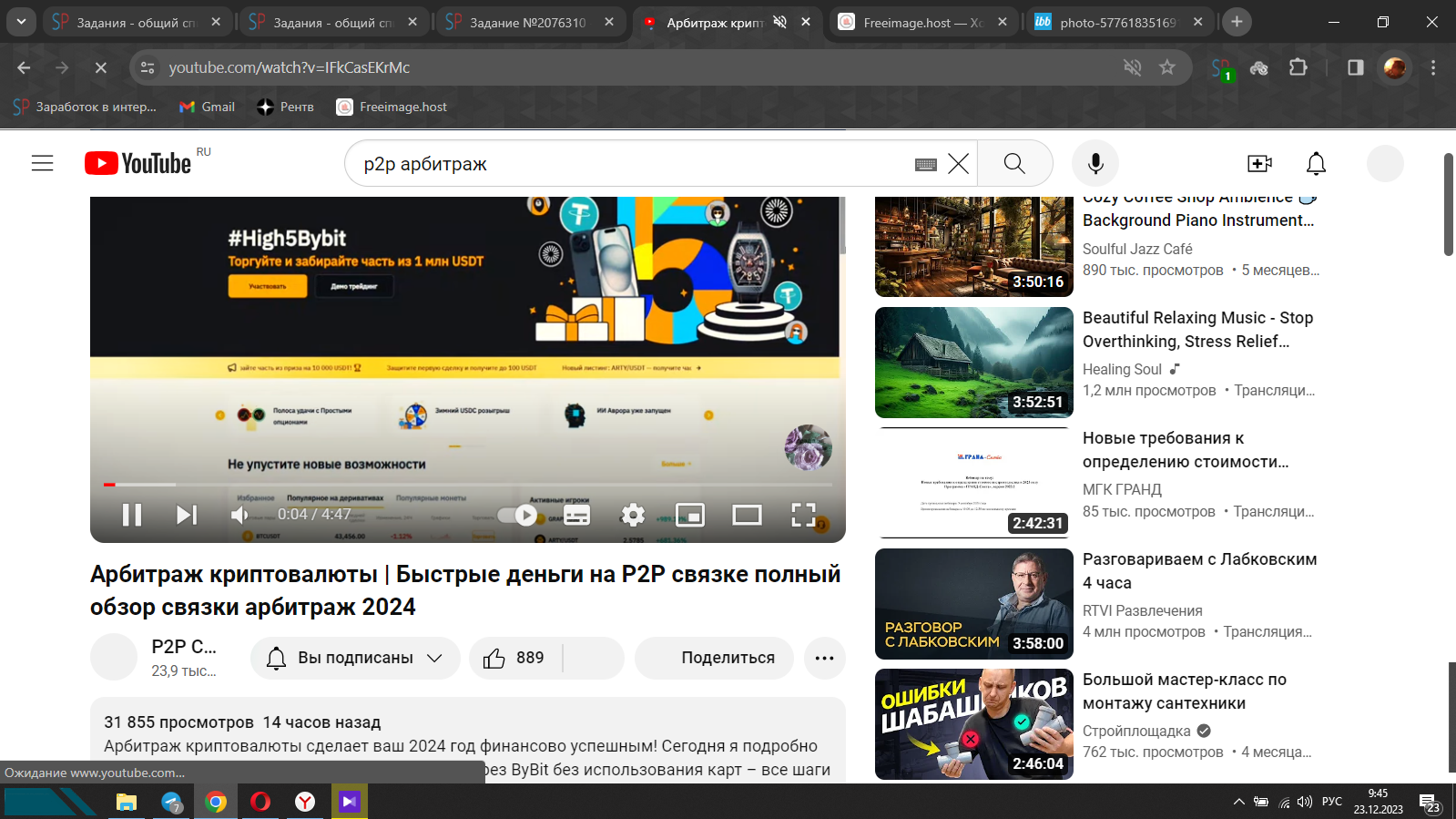Open the on-screen keyboard in search

(925, 164)
